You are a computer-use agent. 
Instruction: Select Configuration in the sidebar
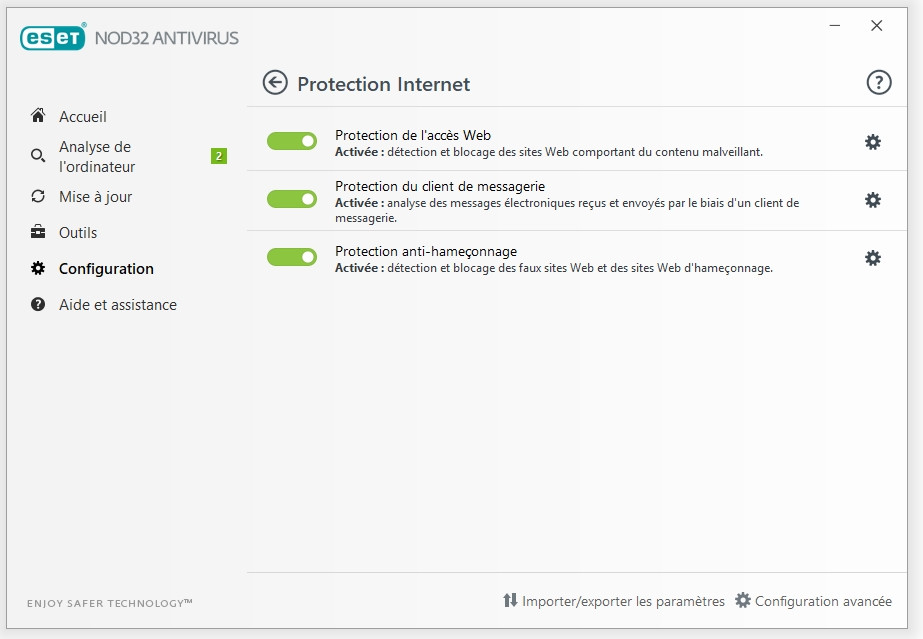tap(106, 269)
